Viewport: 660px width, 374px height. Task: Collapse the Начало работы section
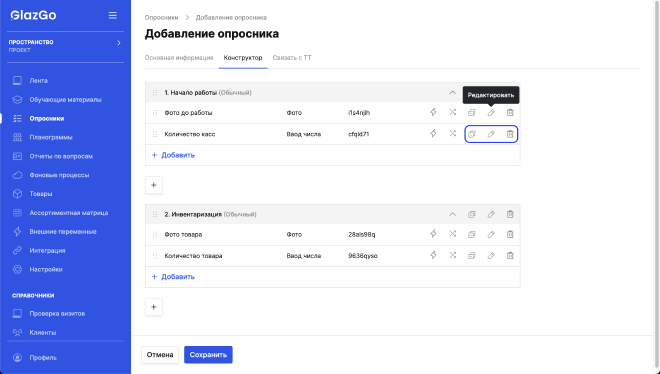[452, 93]
